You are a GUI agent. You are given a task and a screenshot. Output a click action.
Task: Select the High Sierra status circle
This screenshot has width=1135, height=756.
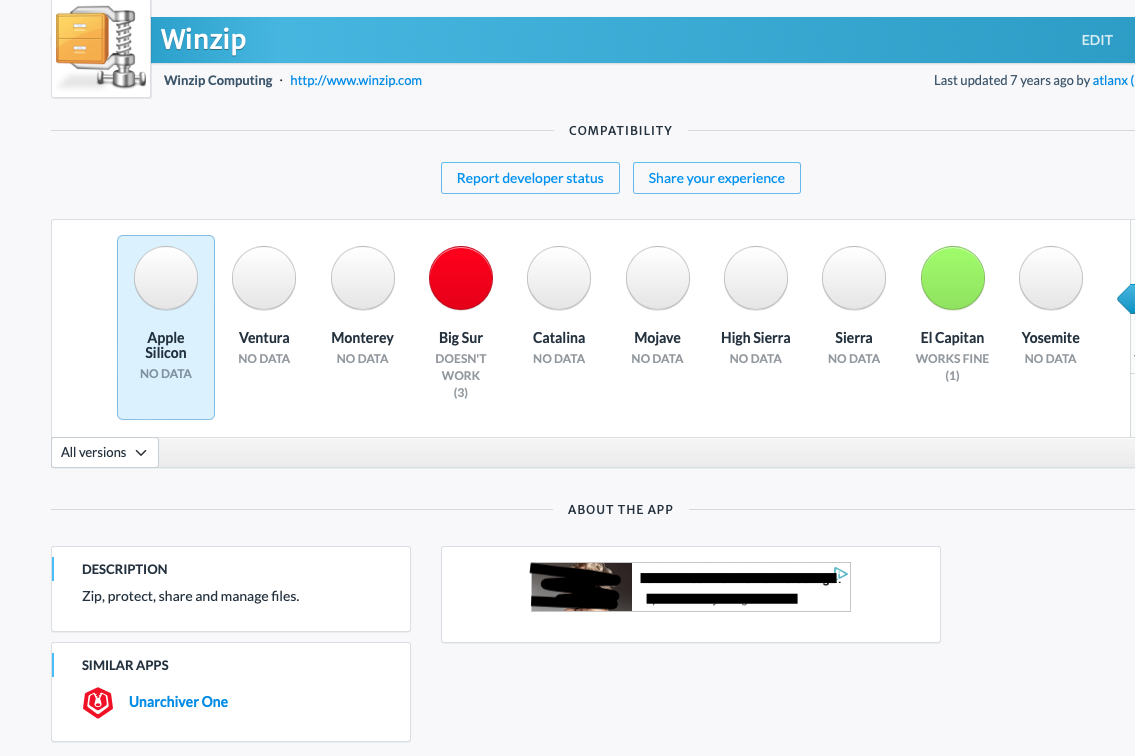[x=756, y=278]
